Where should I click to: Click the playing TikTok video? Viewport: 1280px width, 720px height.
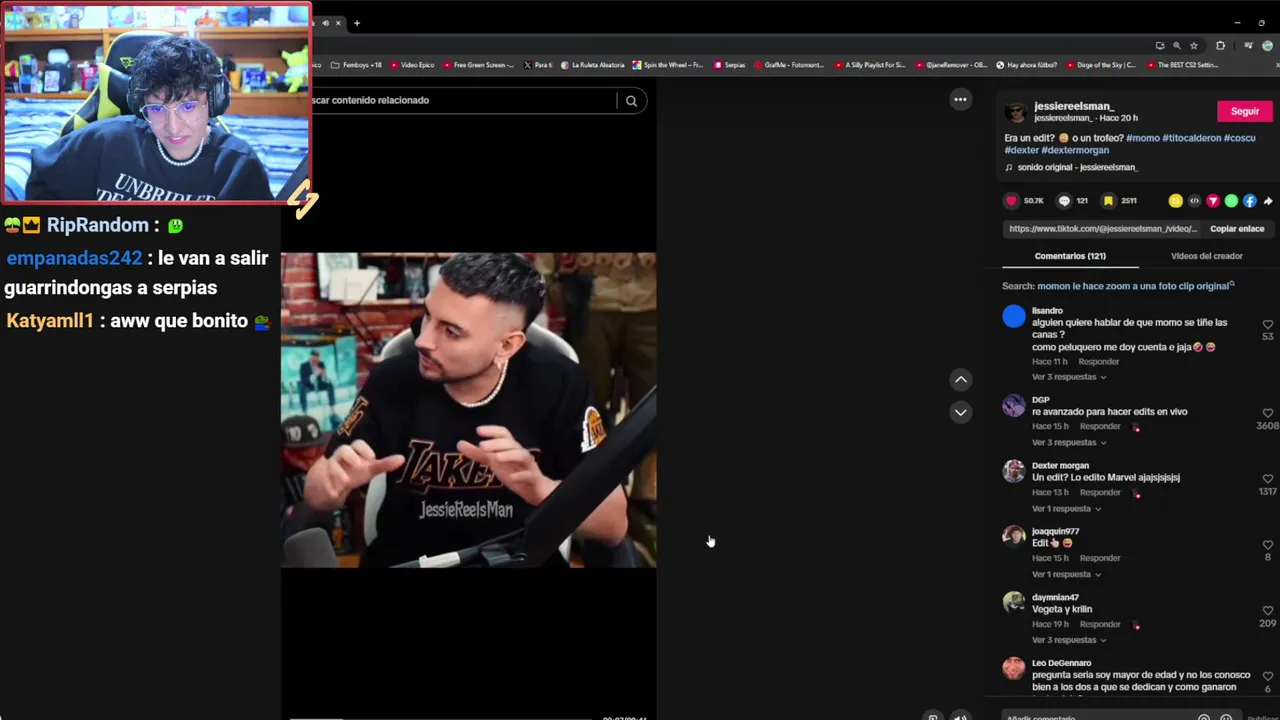point(468,410)
